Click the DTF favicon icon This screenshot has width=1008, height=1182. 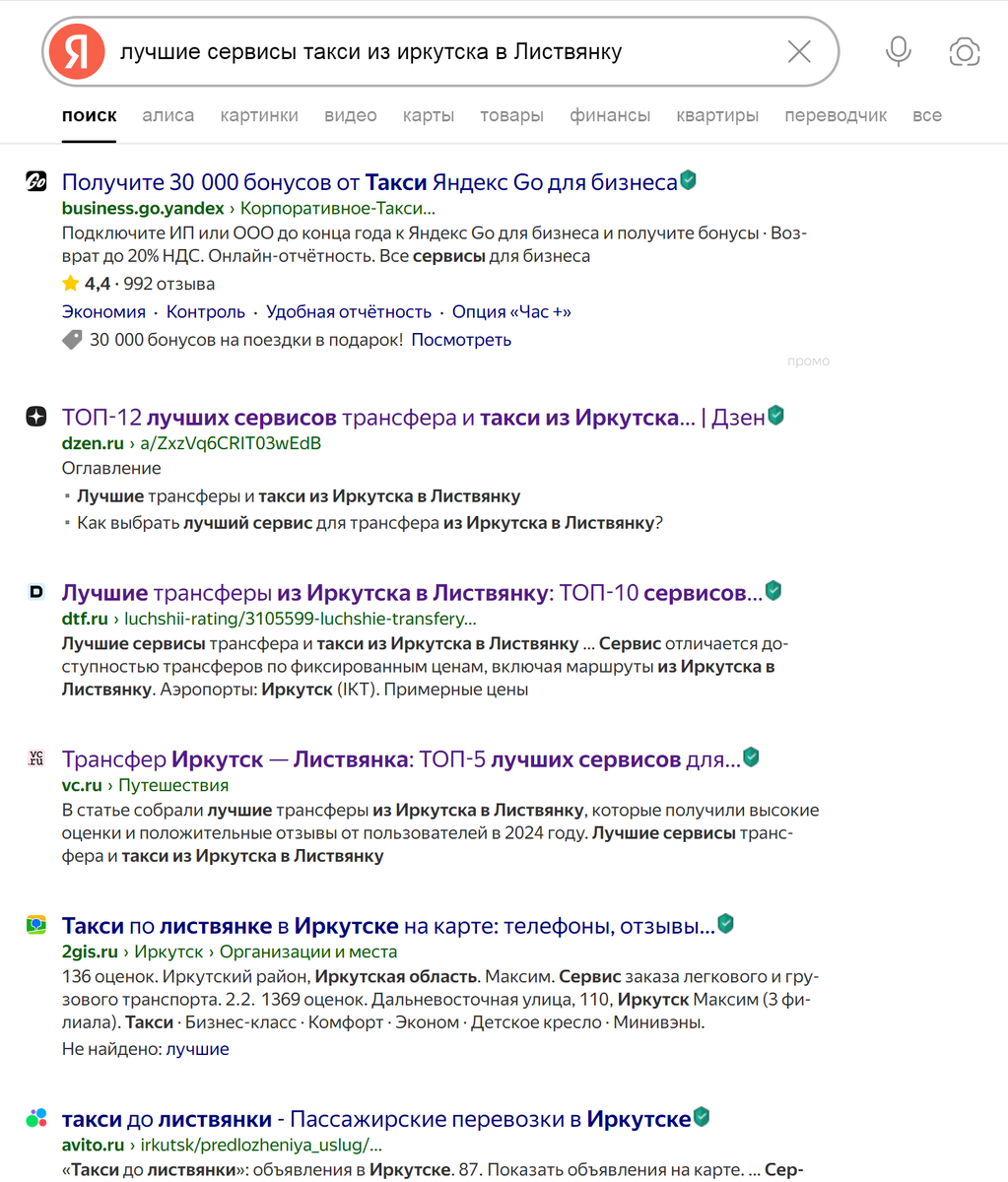click(36, 592)
